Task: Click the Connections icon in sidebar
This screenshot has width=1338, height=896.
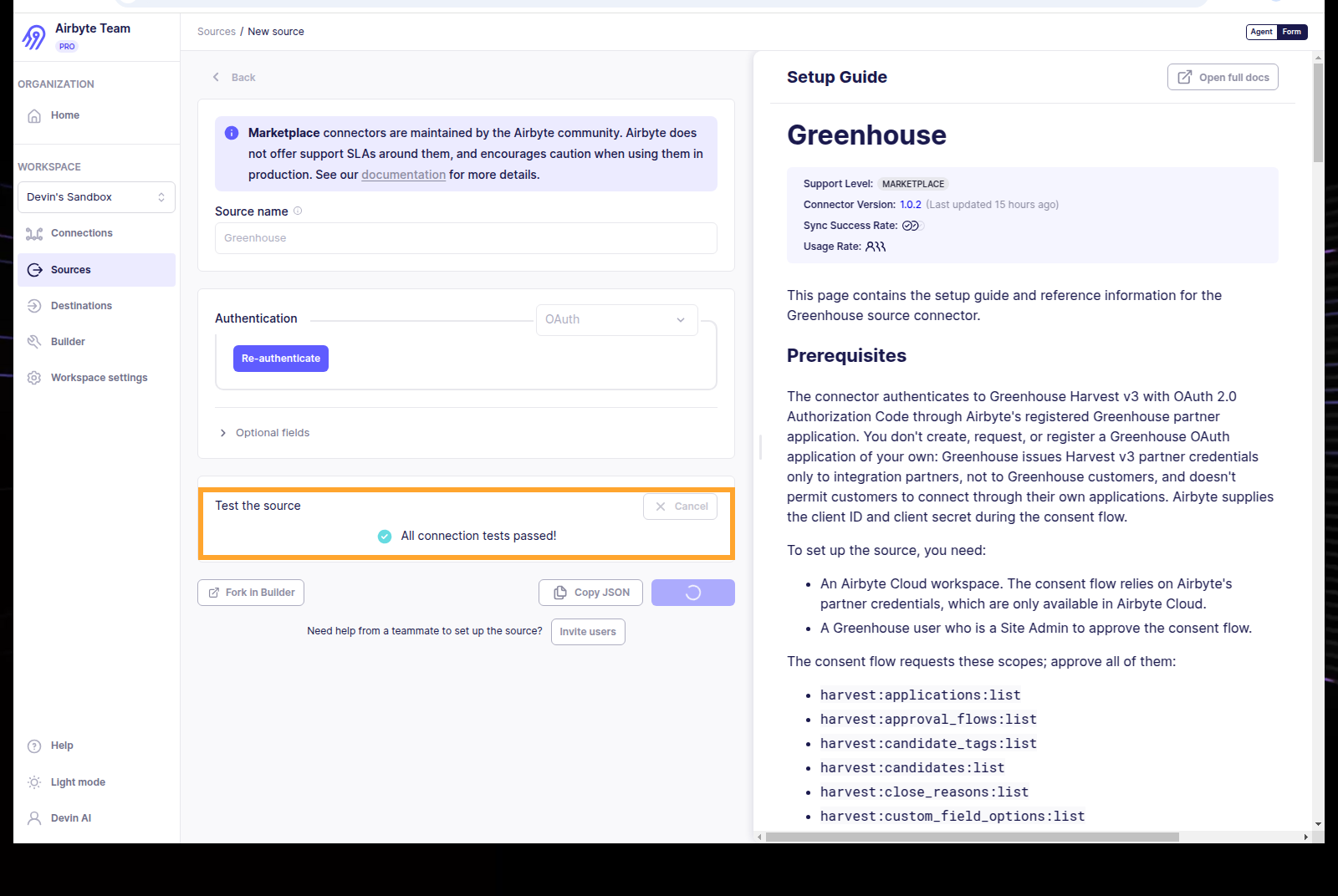Action: pyautogui.click(x=34, y=234)
